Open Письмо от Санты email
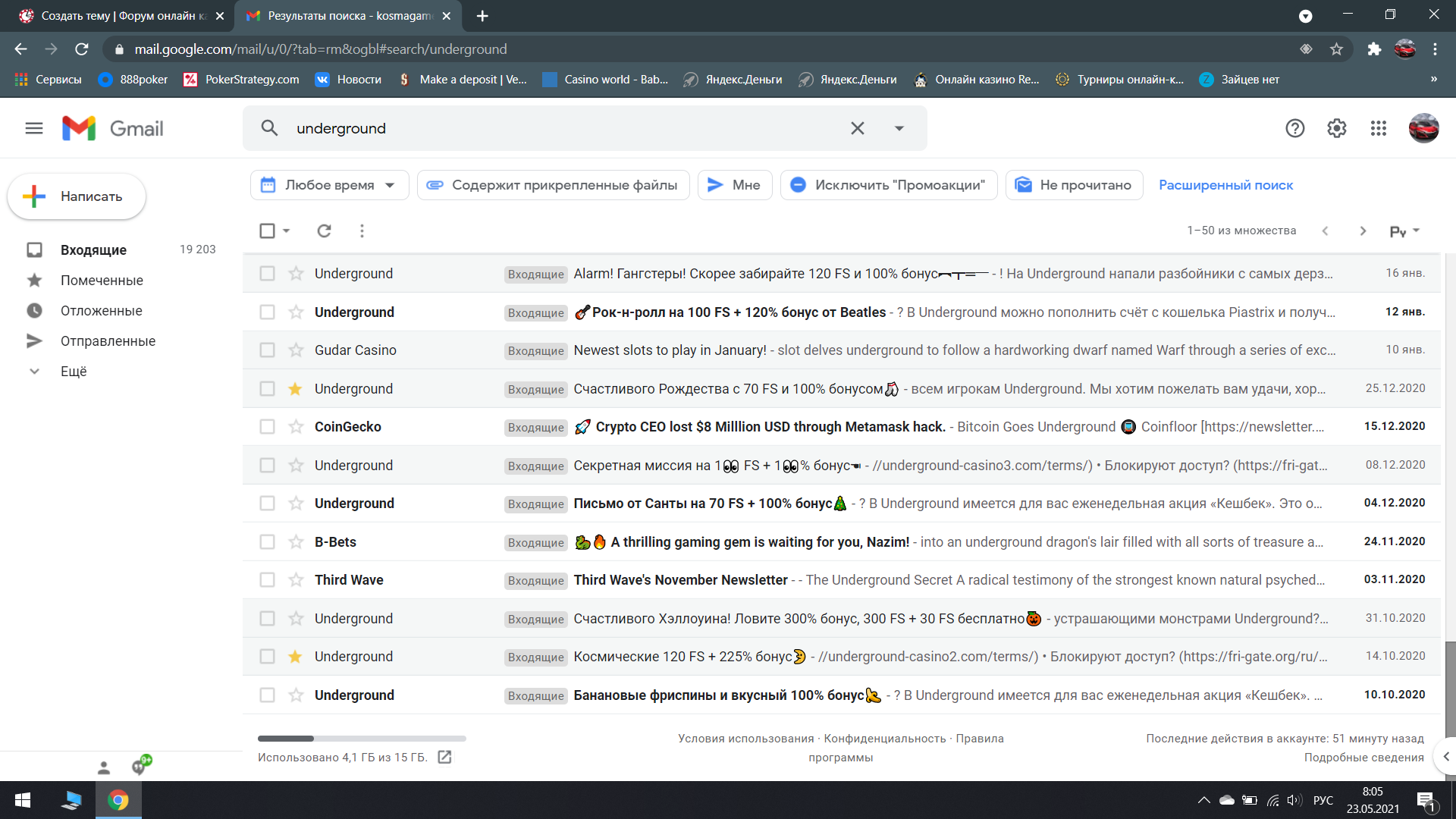 click(841, 503)
